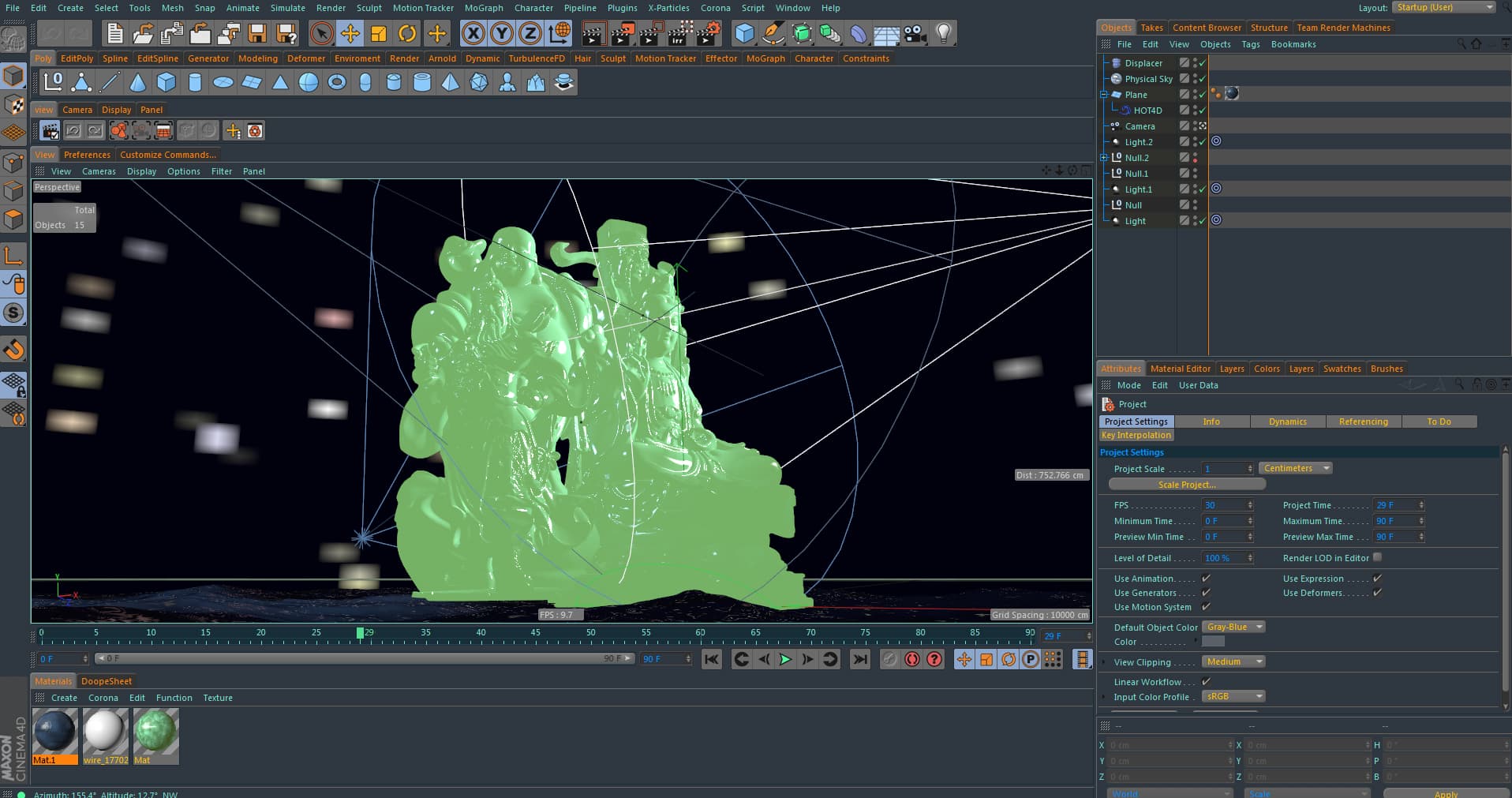Toggle Y axis lock
The width and height of the screenshot is (1512, 798).
coord(501,33)
